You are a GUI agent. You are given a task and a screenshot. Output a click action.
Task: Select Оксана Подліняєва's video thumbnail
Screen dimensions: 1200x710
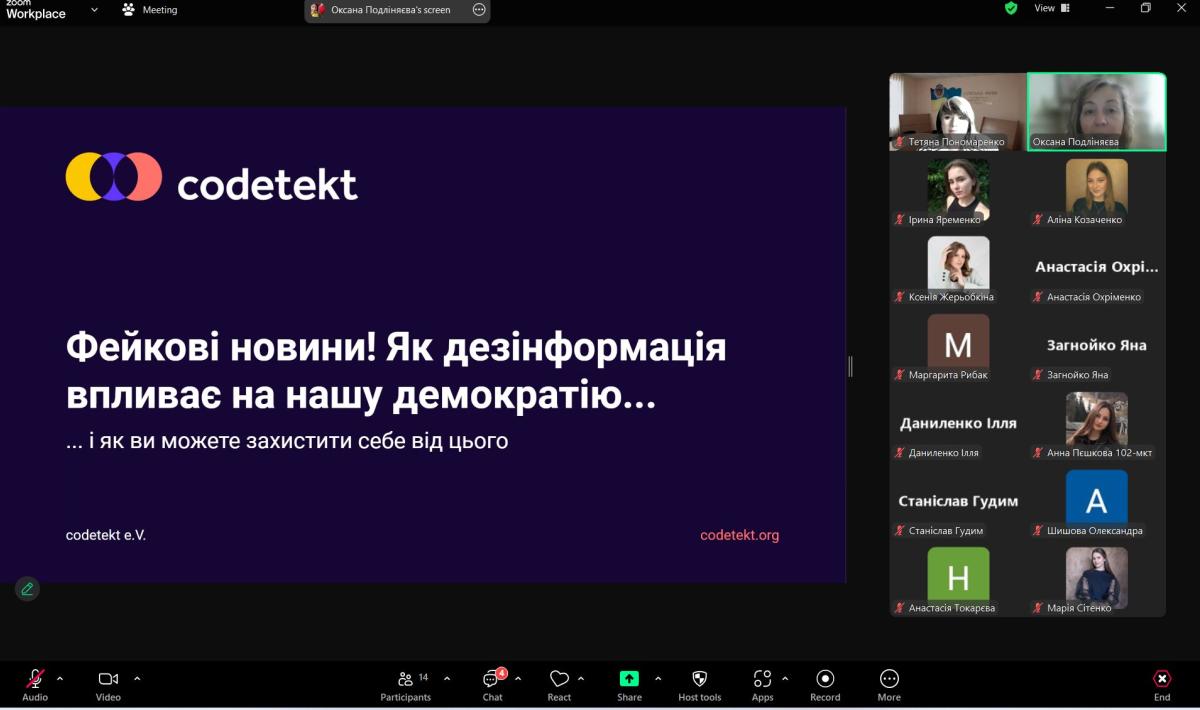[1097, 111]
